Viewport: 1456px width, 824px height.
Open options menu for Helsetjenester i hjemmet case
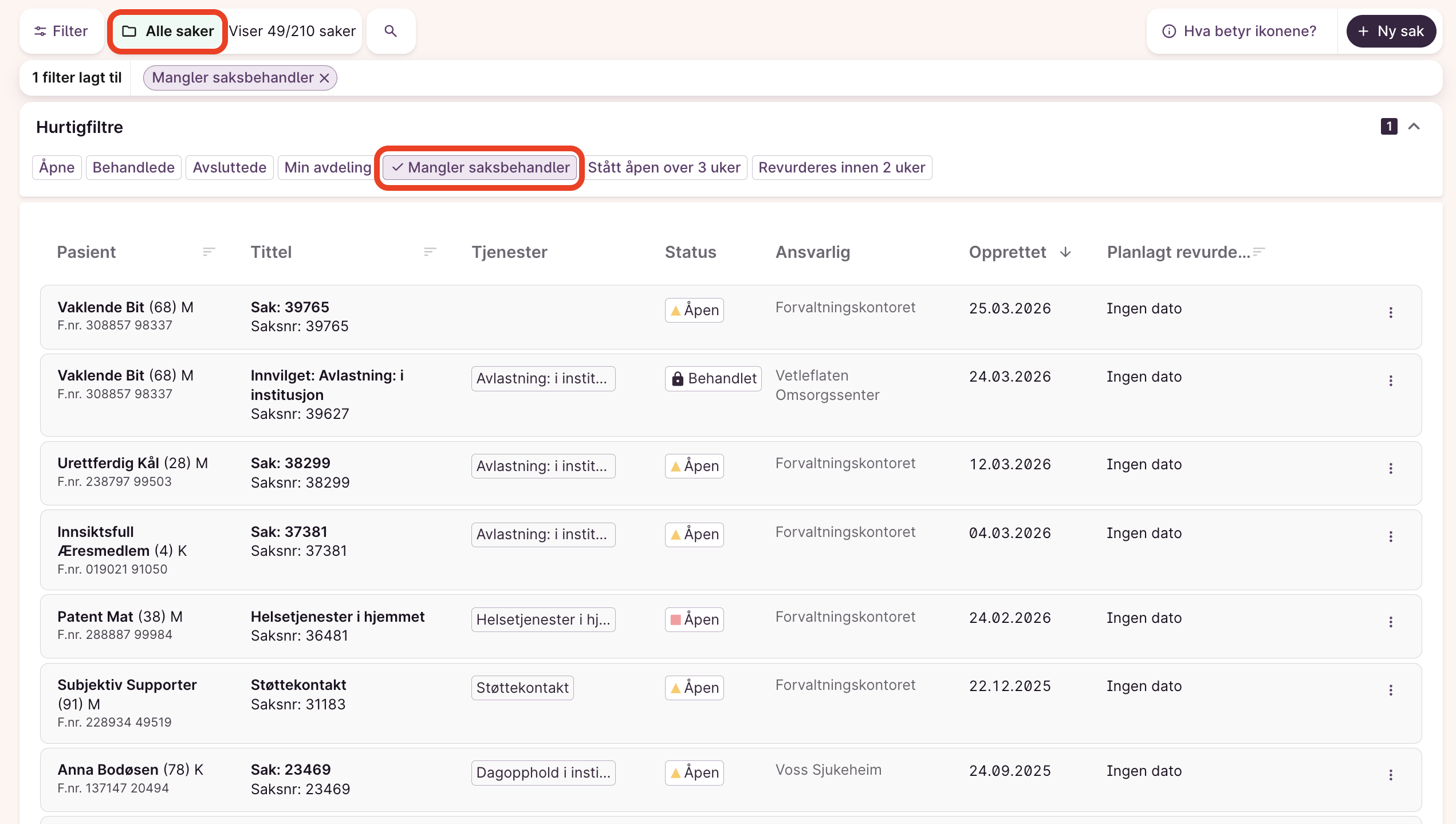(x=1390, y=622)
